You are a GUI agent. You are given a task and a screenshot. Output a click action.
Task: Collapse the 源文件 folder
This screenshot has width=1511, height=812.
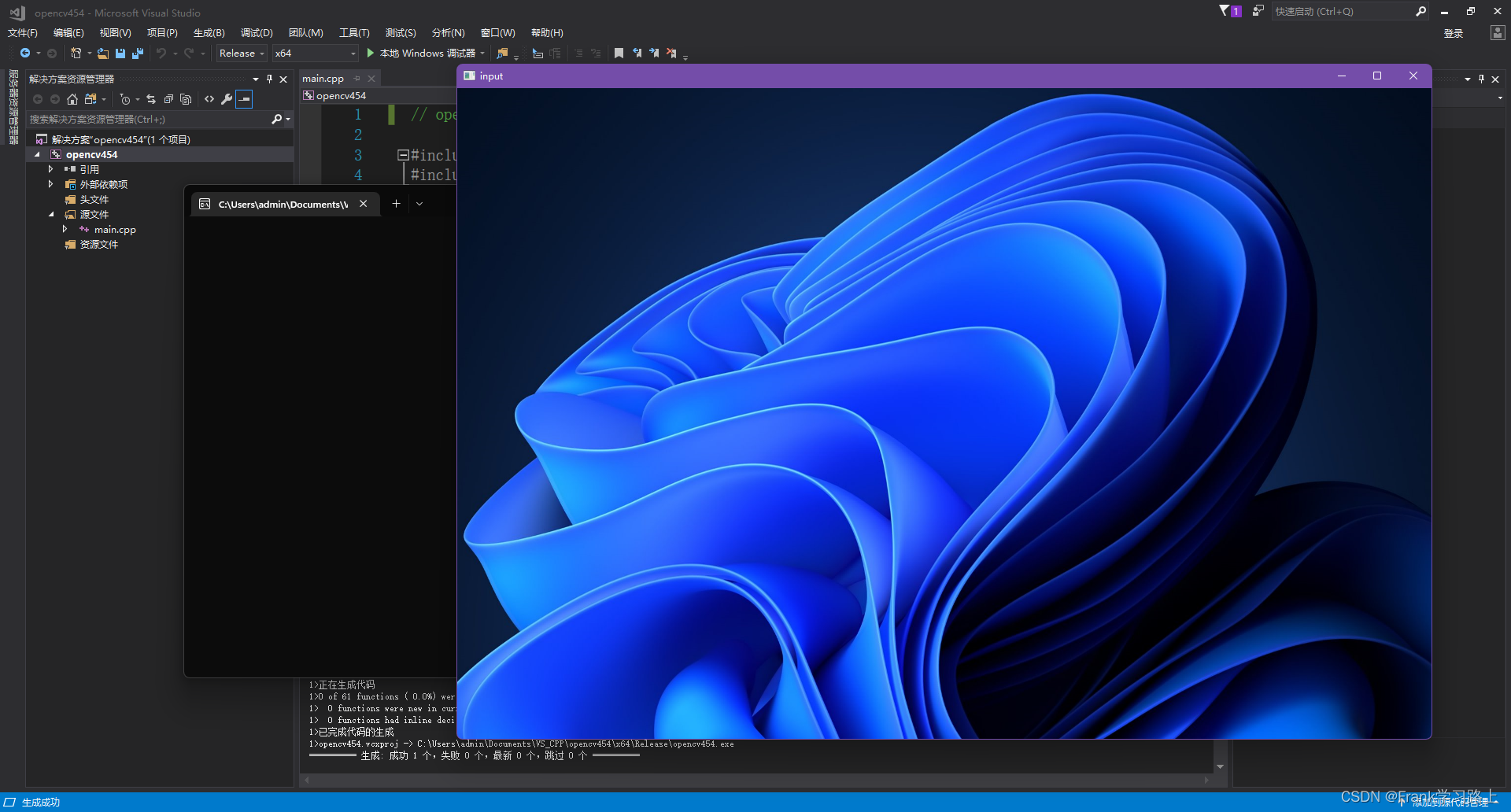pyautogui.click(x=51, y=215)
